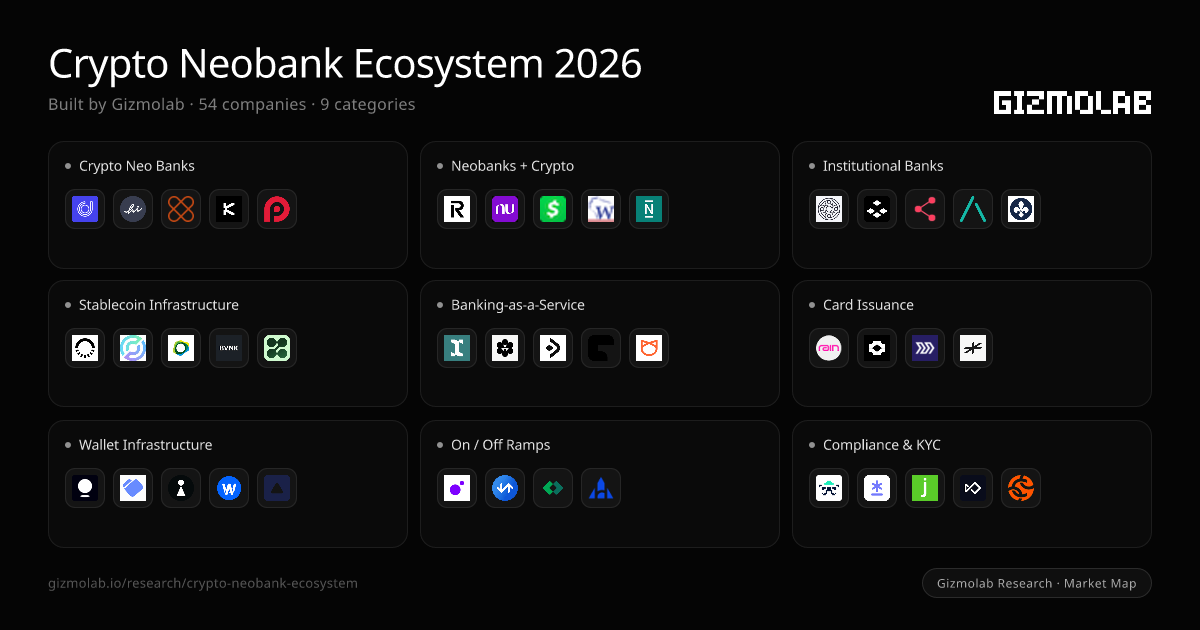The image size is (1200, 630).
Task: Open the black diamond-arrow logo in Compliance & KYC
Action: 973,488
